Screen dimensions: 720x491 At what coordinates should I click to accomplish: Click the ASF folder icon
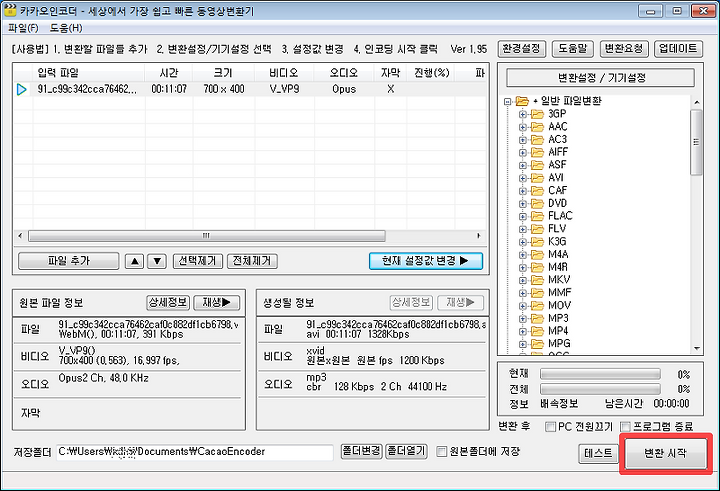click(537, 165)
